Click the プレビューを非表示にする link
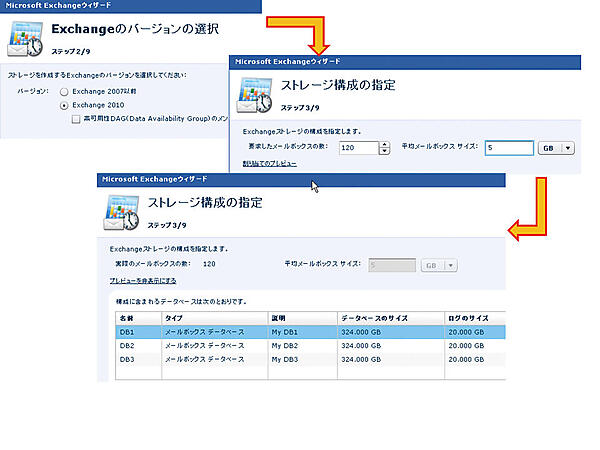Viewport: 600px width, 450px height. (x=142, y=281)
